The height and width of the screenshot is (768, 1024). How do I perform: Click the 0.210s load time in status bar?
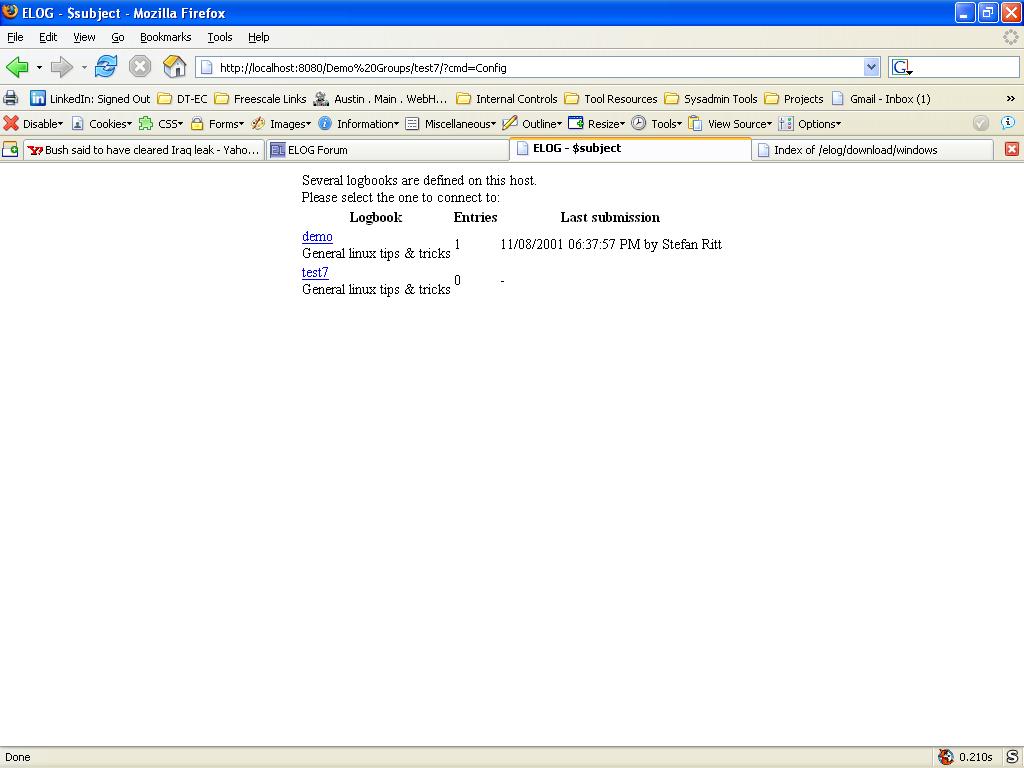click(976, 758)
